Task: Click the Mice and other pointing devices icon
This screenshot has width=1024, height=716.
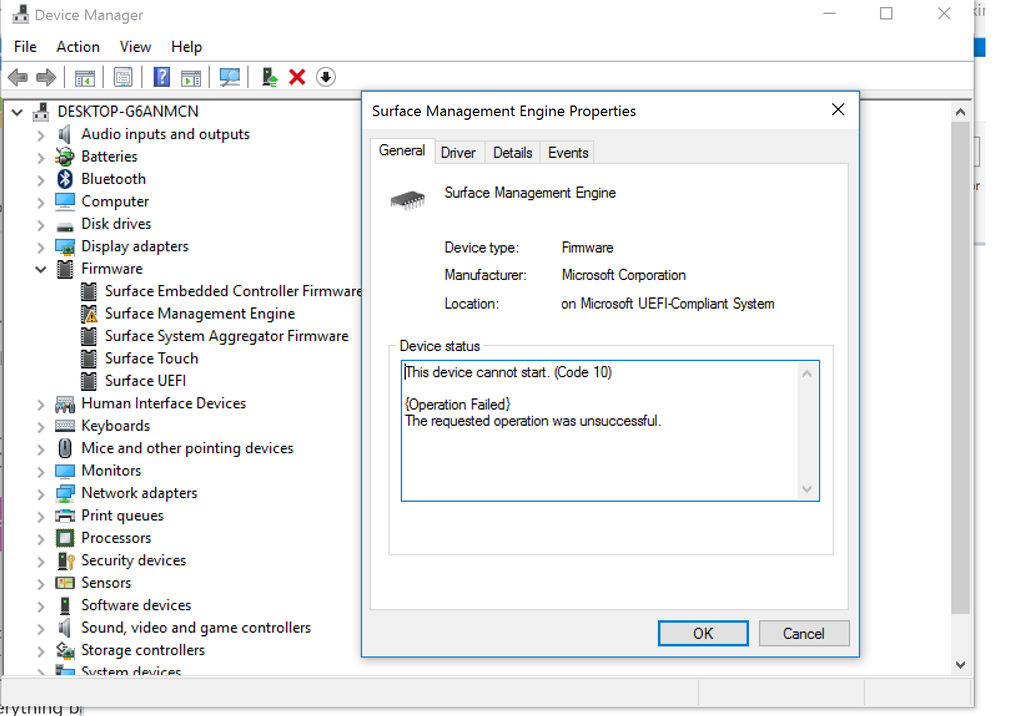Action: (x=65, y=448)
